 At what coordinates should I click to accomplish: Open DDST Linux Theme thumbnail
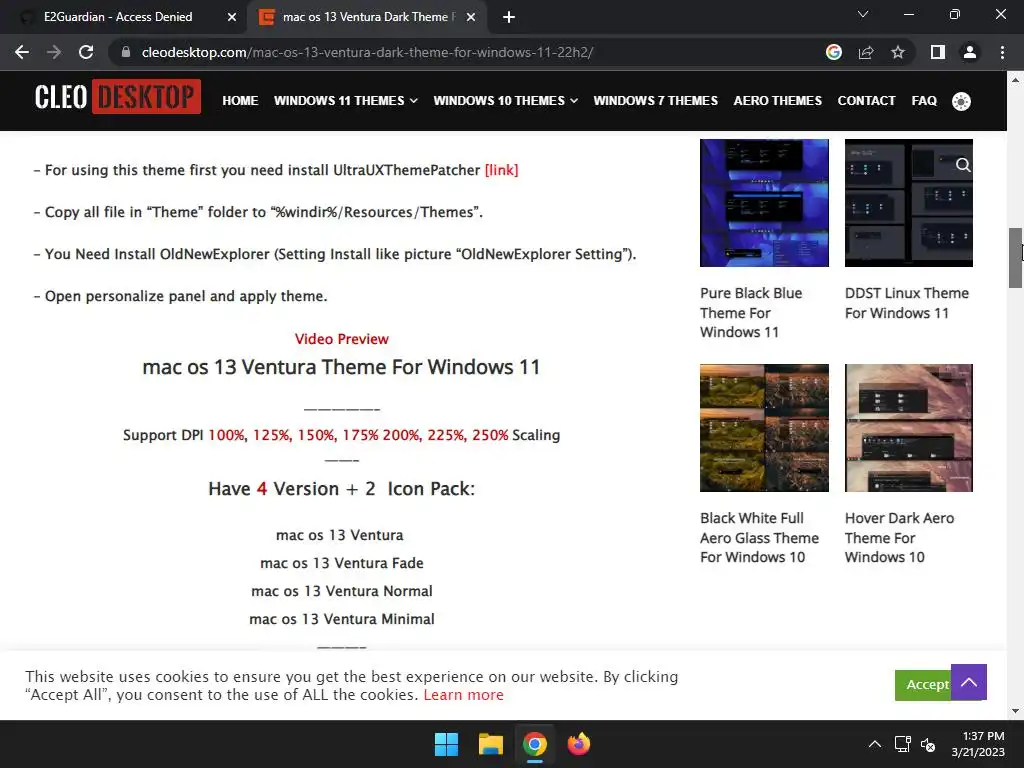coord(908,202)
